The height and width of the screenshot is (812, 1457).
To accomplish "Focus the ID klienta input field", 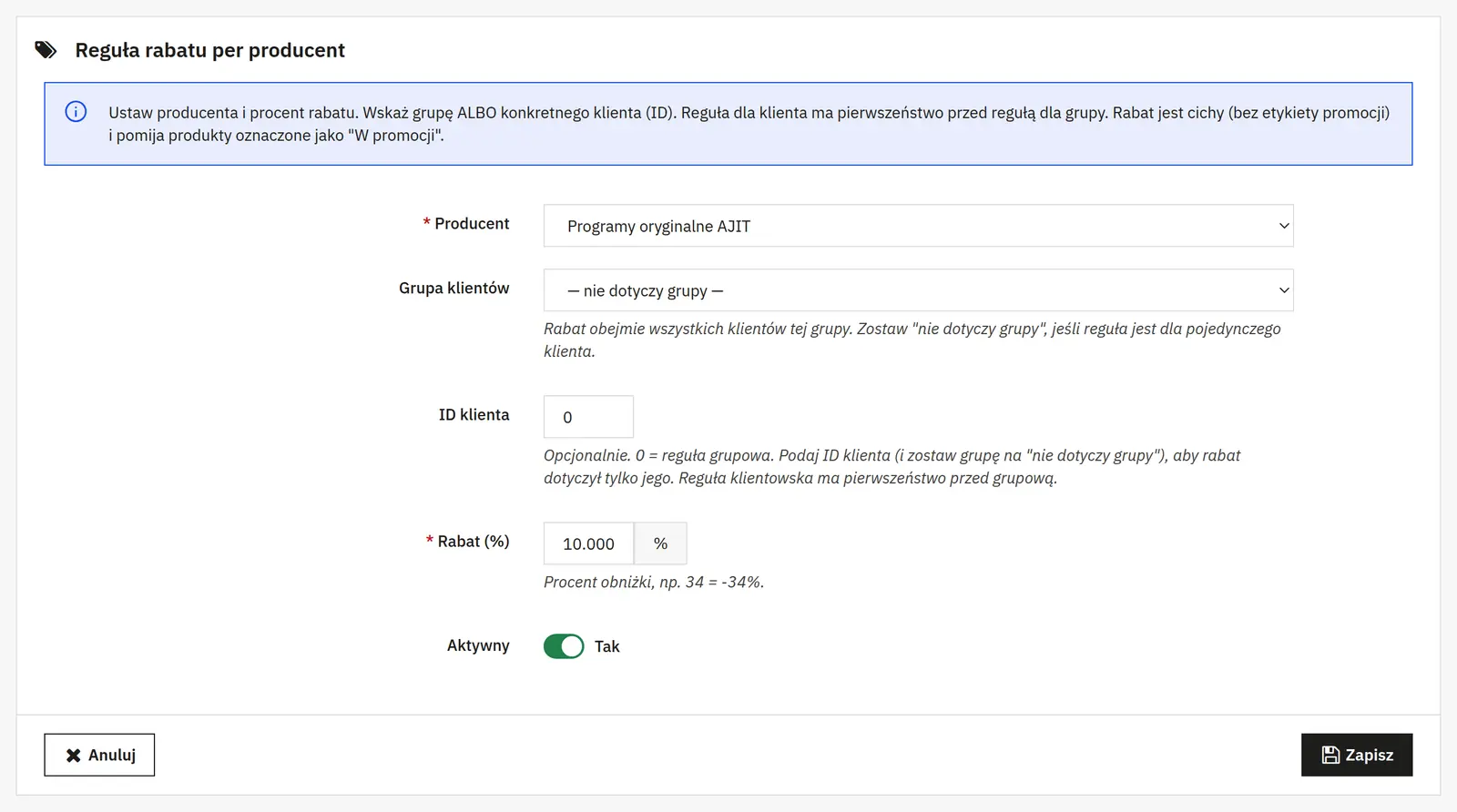I will pos(588,417).
